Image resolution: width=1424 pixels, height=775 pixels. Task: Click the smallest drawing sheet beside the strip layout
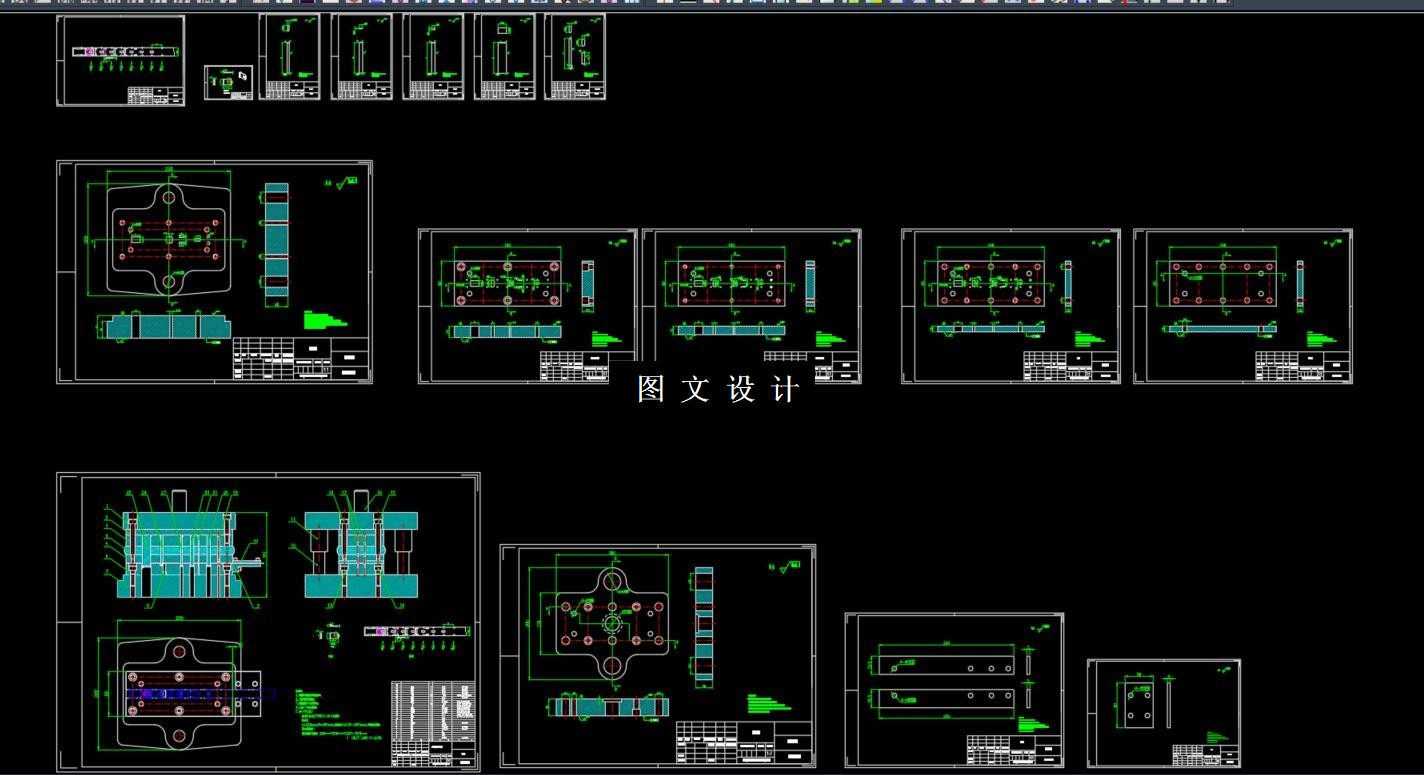[x=229, y=82]
